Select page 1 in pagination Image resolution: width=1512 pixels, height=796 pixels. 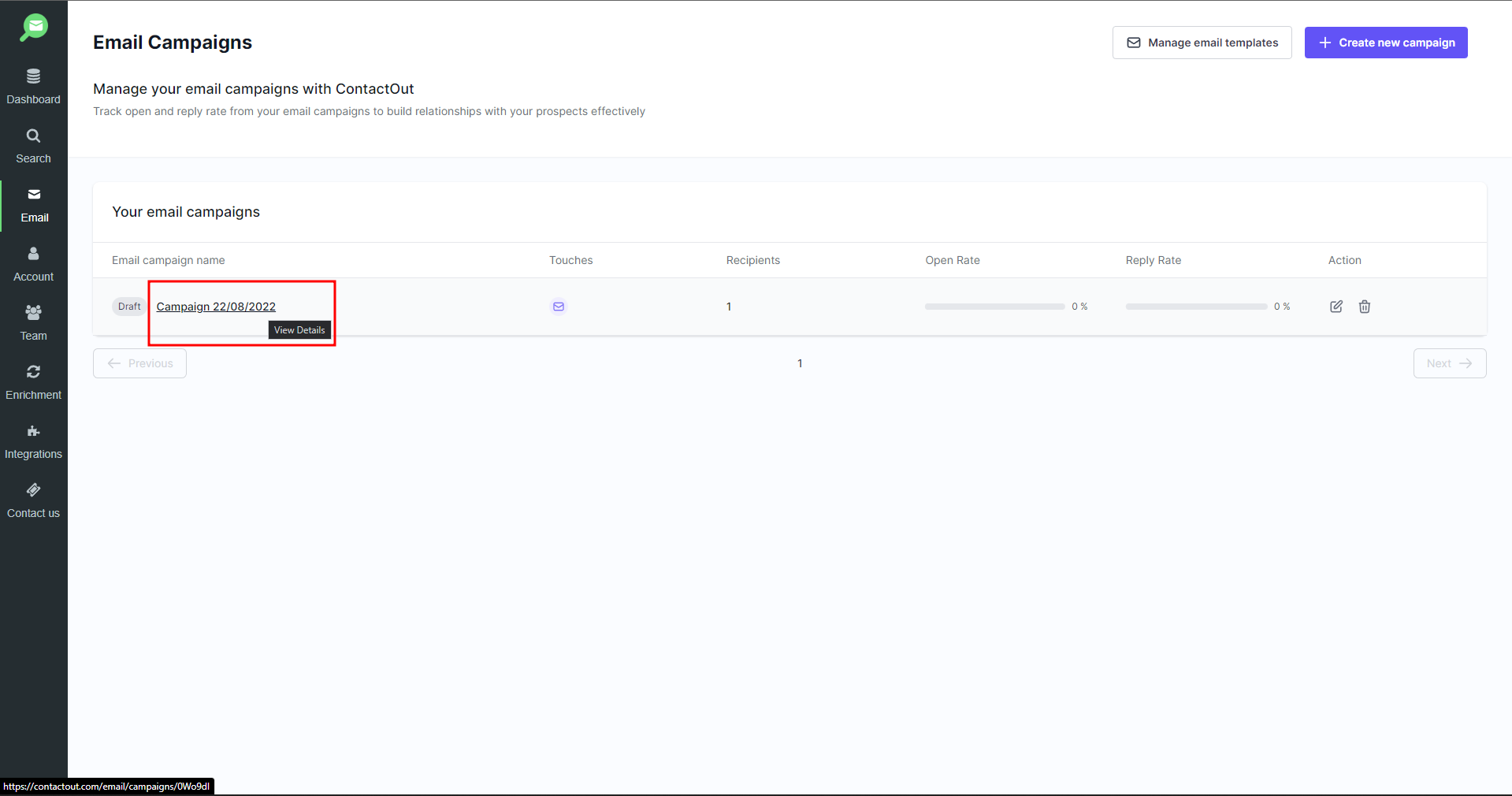tap(800, 363)
